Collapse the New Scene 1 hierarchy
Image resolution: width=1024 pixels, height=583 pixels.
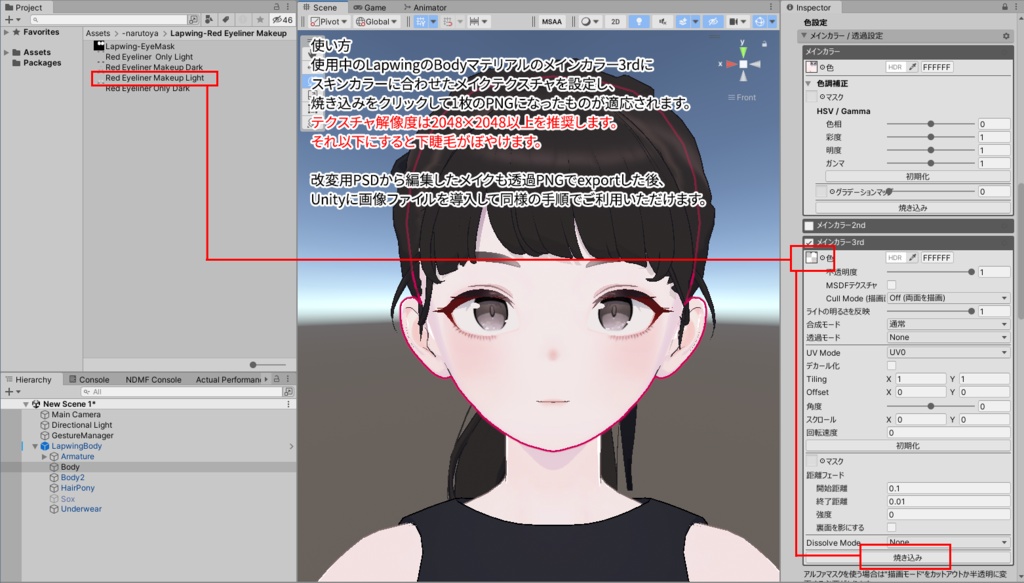(x=25, y=404)
